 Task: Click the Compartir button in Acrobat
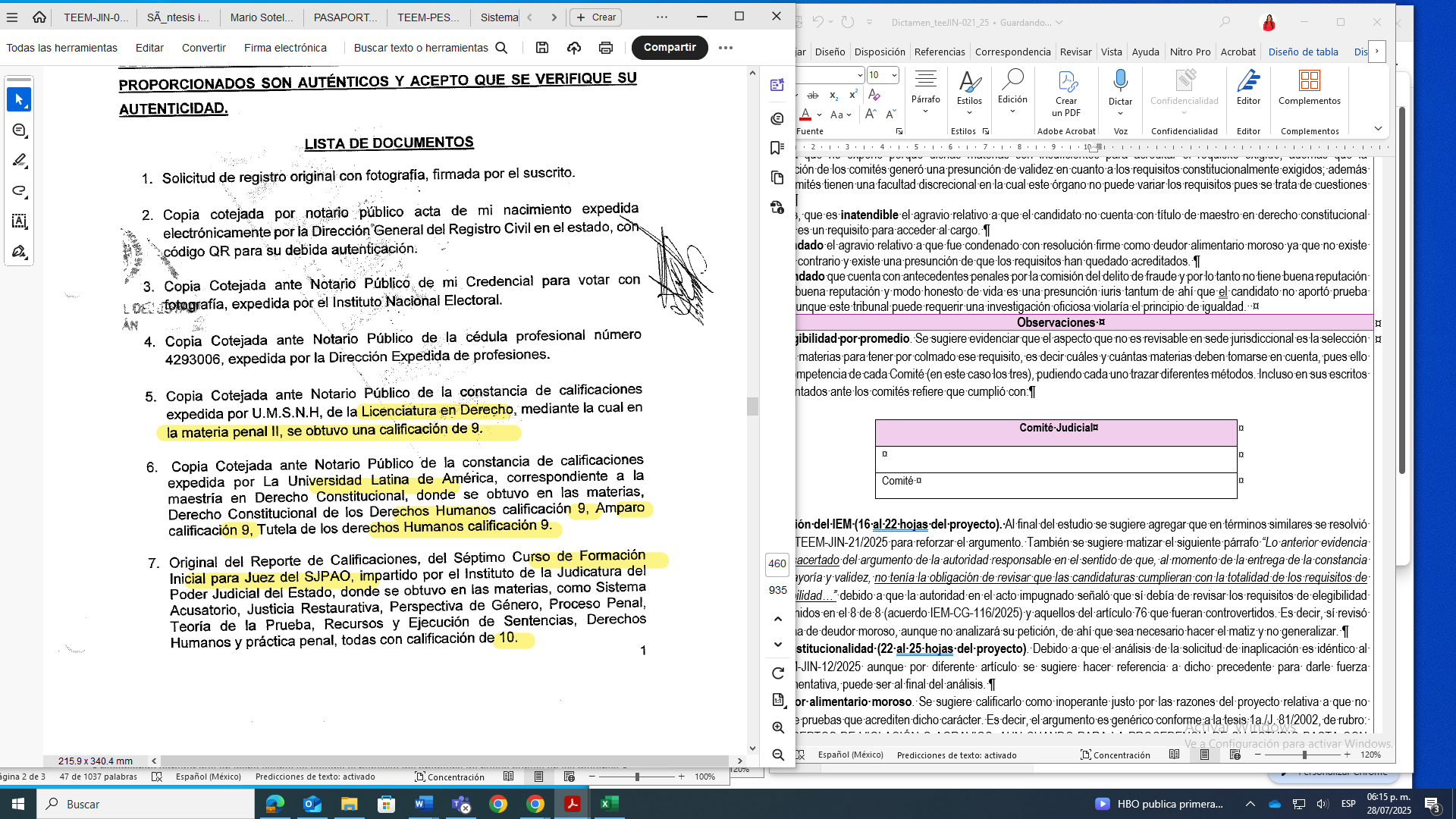click(670, 48)
